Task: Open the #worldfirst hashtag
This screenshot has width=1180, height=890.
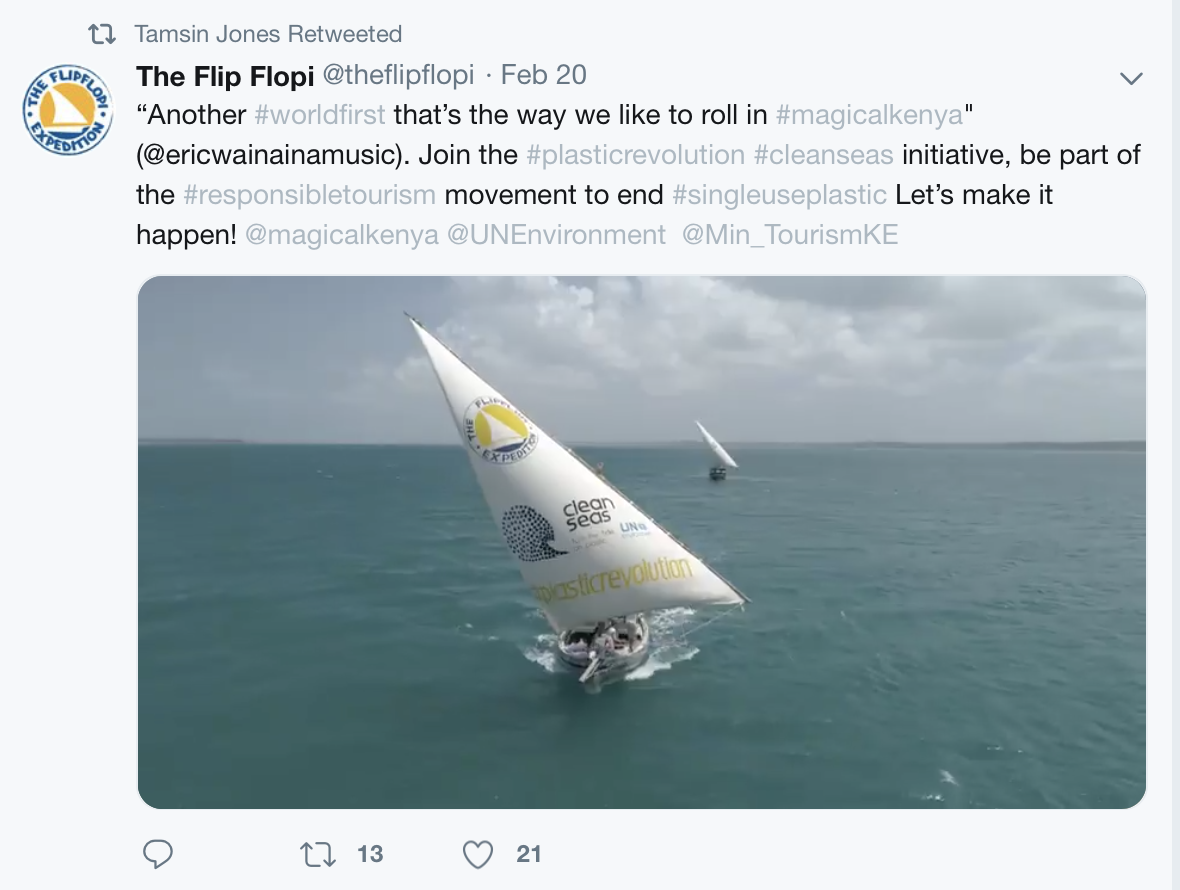Action: [x=320, y=114]
